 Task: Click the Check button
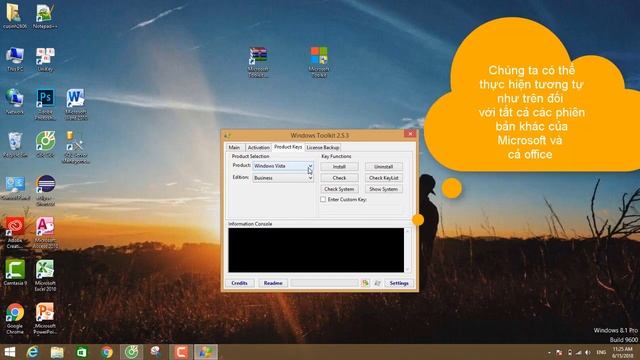pyautogui.click(x=339, y=178)
